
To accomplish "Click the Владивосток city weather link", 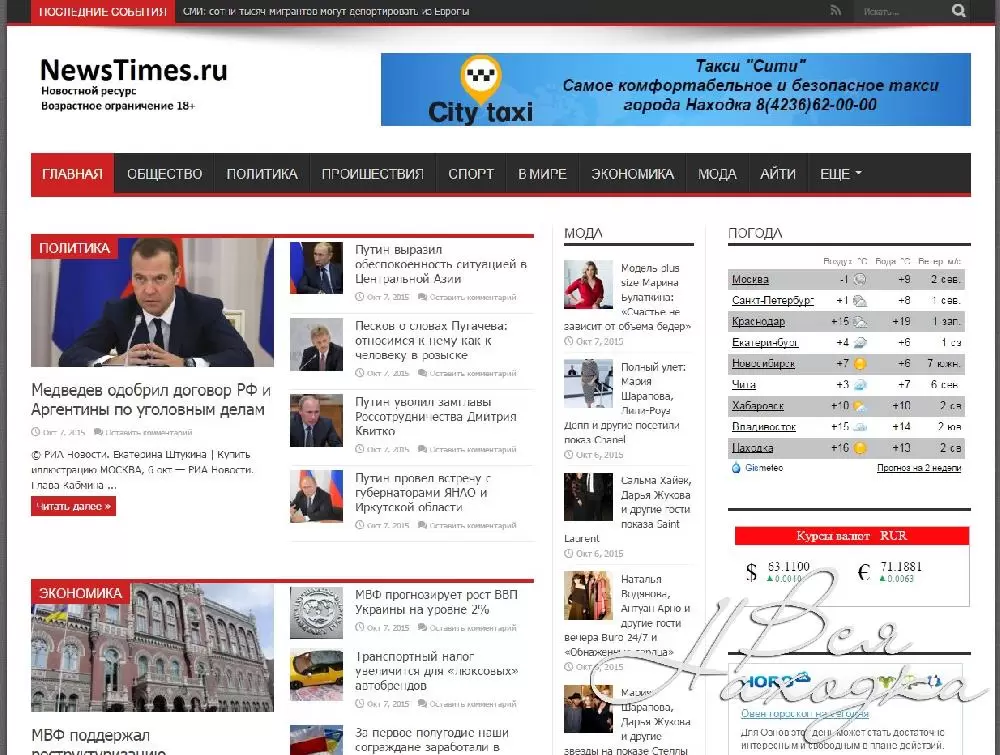I will tap(764, 427).
